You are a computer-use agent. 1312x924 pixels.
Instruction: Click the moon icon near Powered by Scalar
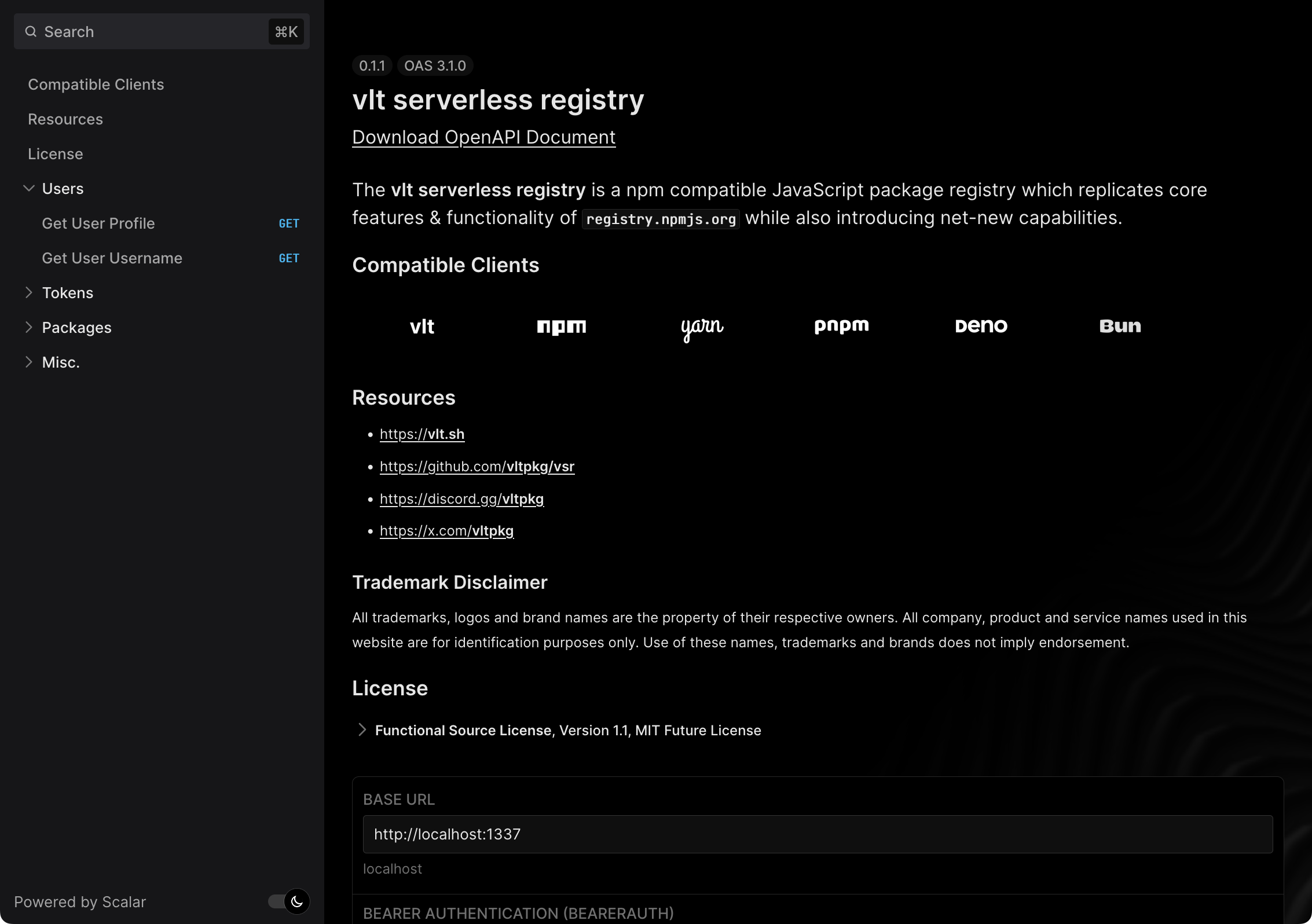(296, 901)
